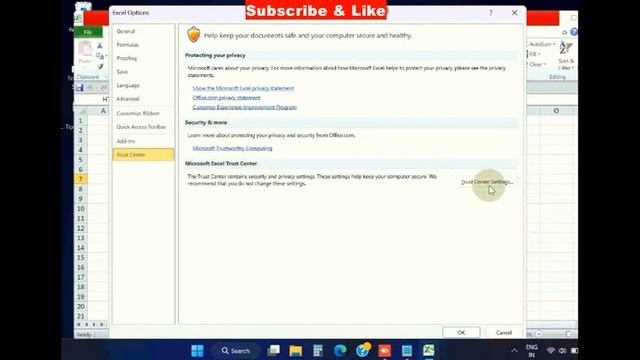Open the Get Help taskbar icon

(362, 351)
